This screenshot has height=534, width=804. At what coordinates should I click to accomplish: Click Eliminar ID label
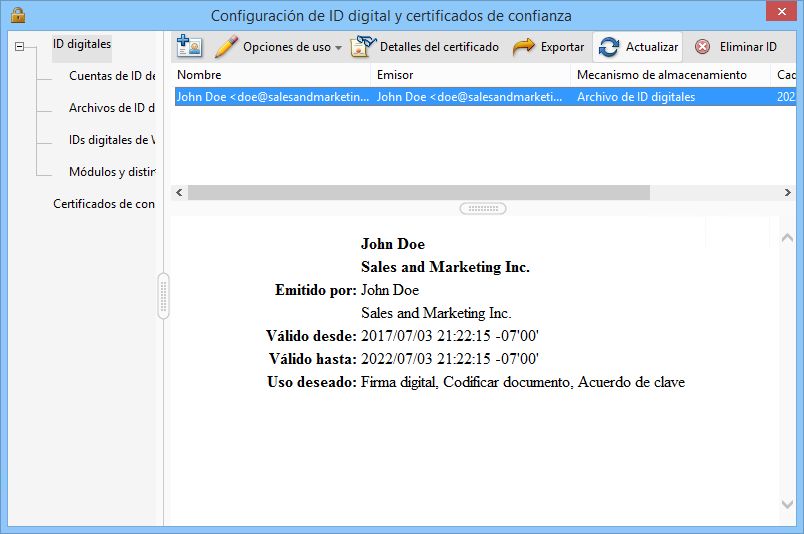(x=748, y=47)
